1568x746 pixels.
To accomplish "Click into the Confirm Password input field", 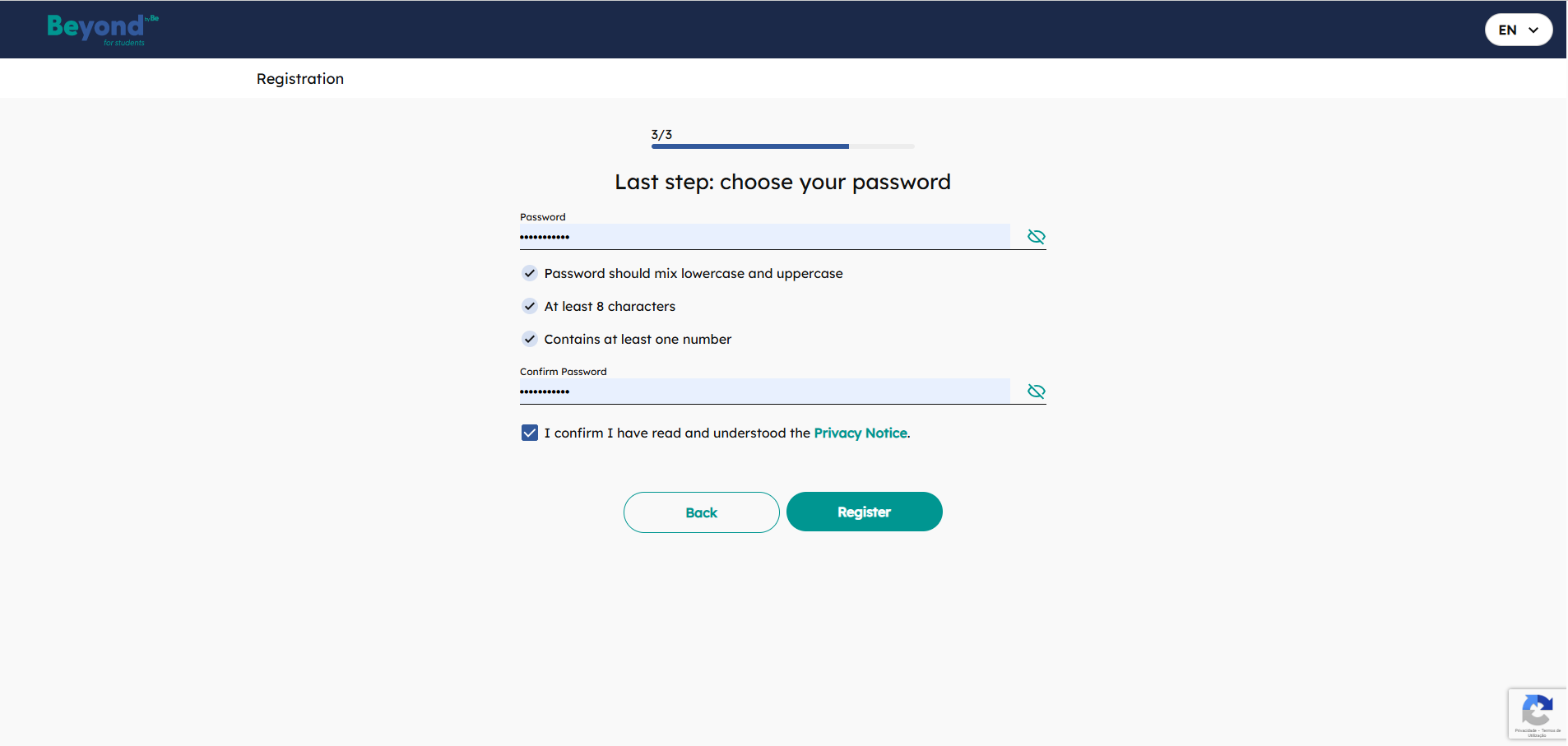I will pos(764,392).
